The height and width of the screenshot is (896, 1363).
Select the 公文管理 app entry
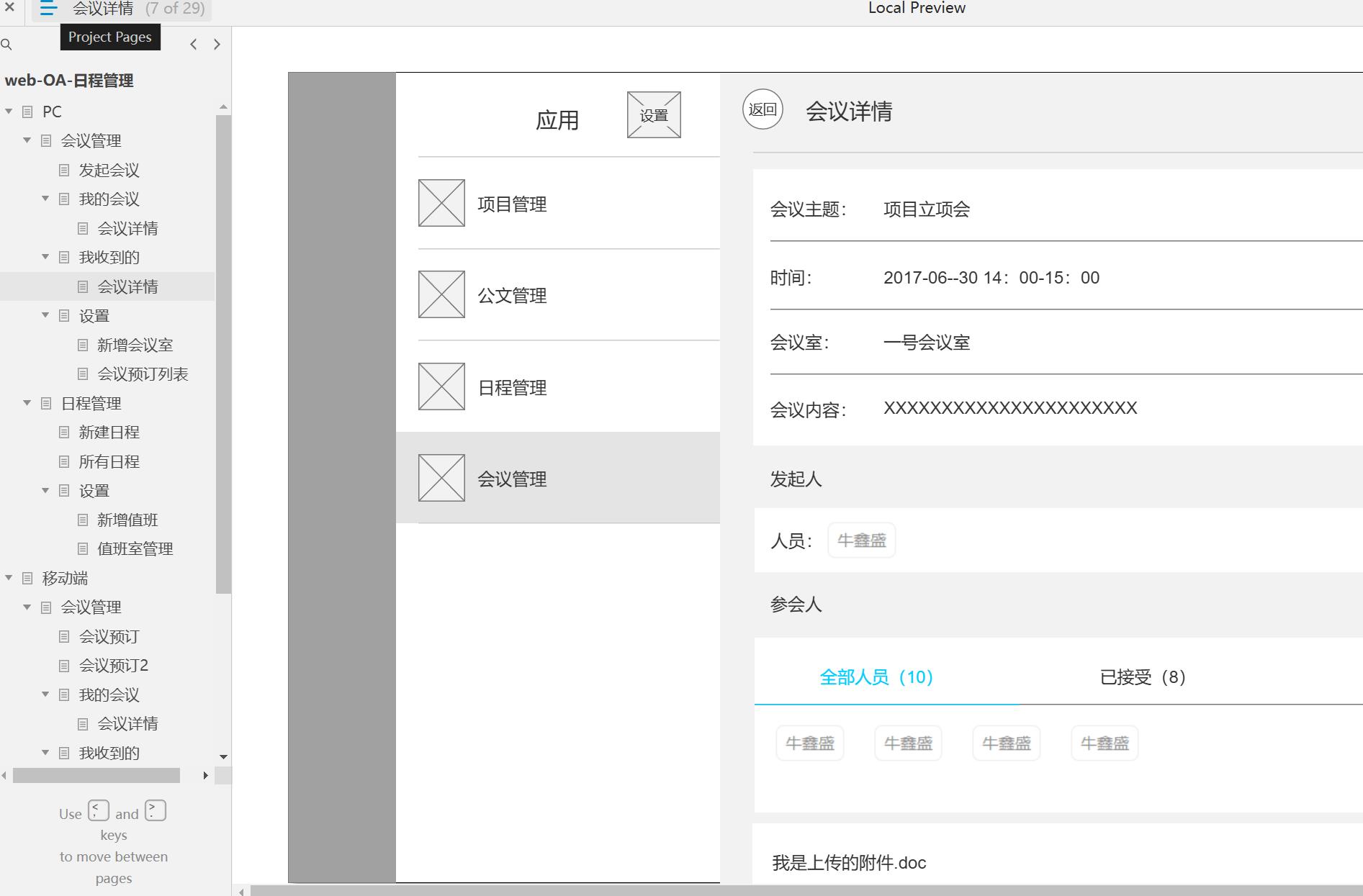click(x=558, y=295)
